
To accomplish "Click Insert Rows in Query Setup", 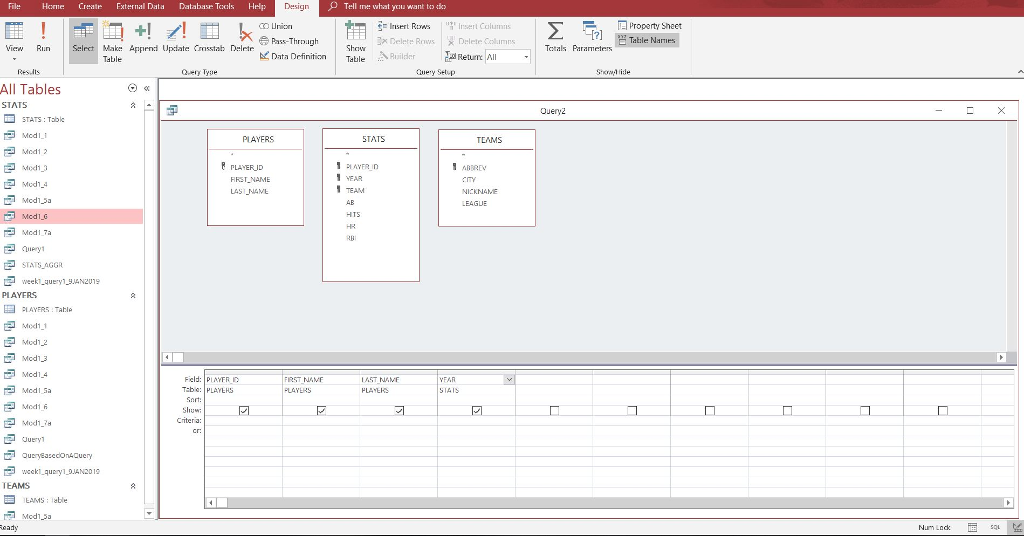I will coord(404,26).
